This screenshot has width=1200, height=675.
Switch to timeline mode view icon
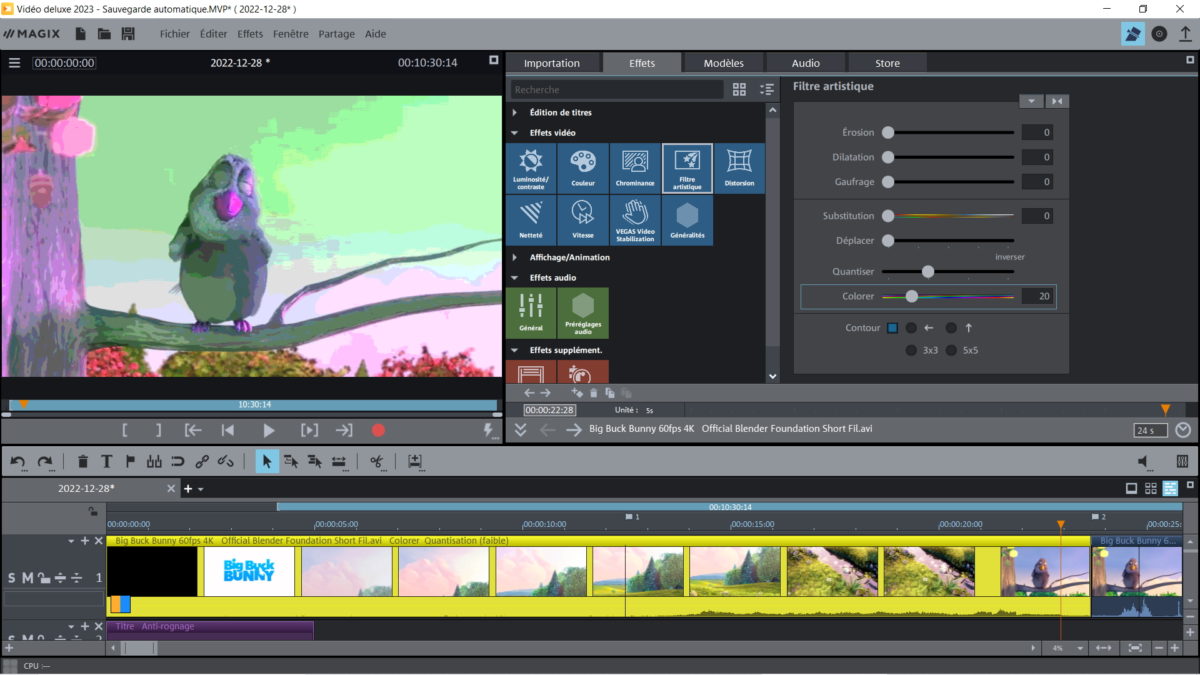point(1170,488)
